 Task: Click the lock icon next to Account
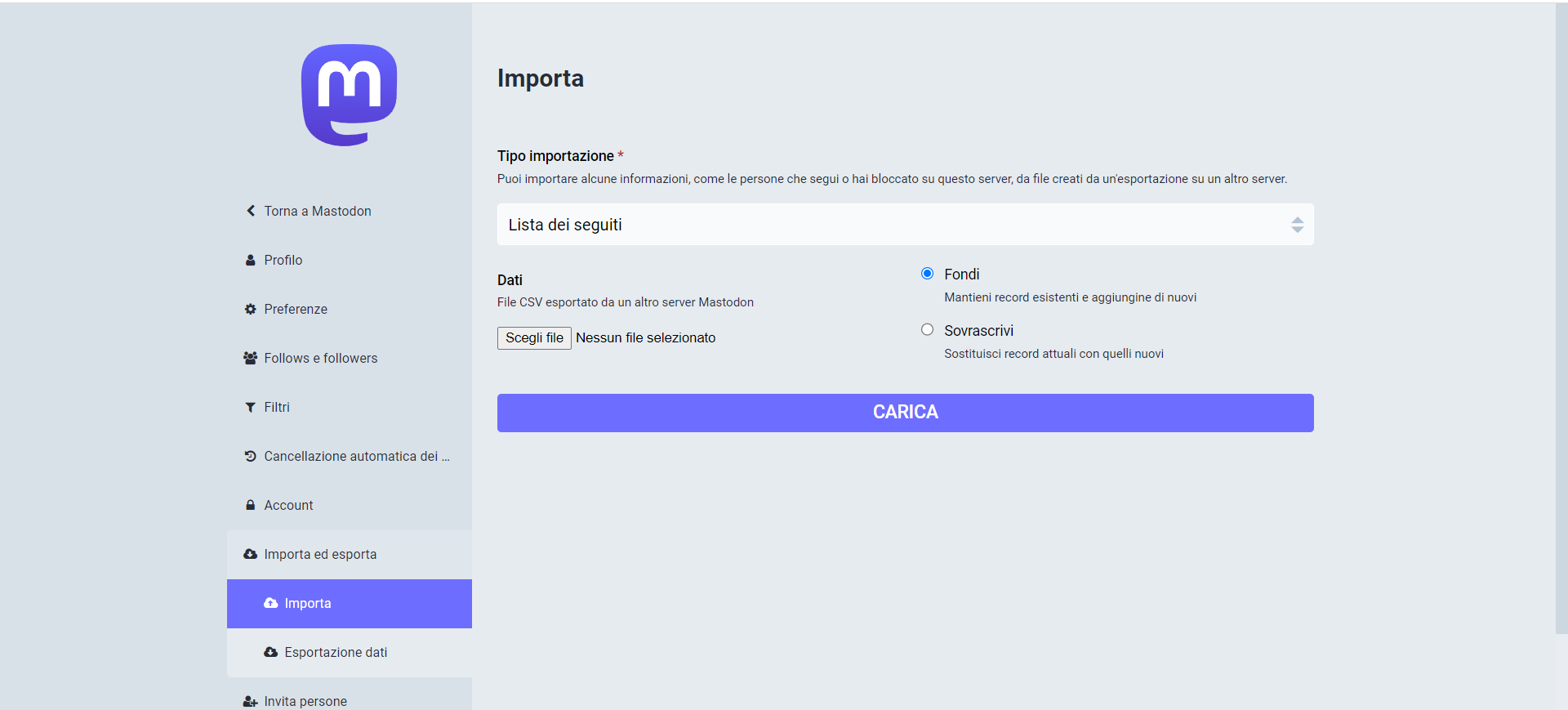coord(251,505)
